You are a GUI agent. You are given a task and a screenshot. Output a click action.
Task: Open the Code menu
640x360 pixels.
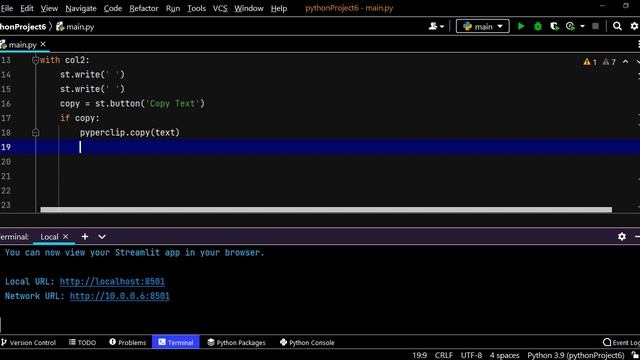click(113, 8)
